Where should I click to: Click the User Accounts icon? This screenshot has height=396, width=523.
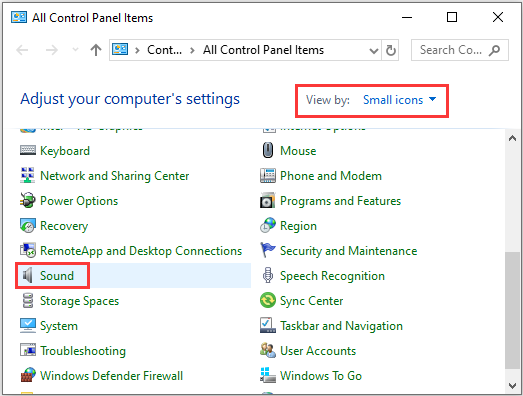pos(268,350)
